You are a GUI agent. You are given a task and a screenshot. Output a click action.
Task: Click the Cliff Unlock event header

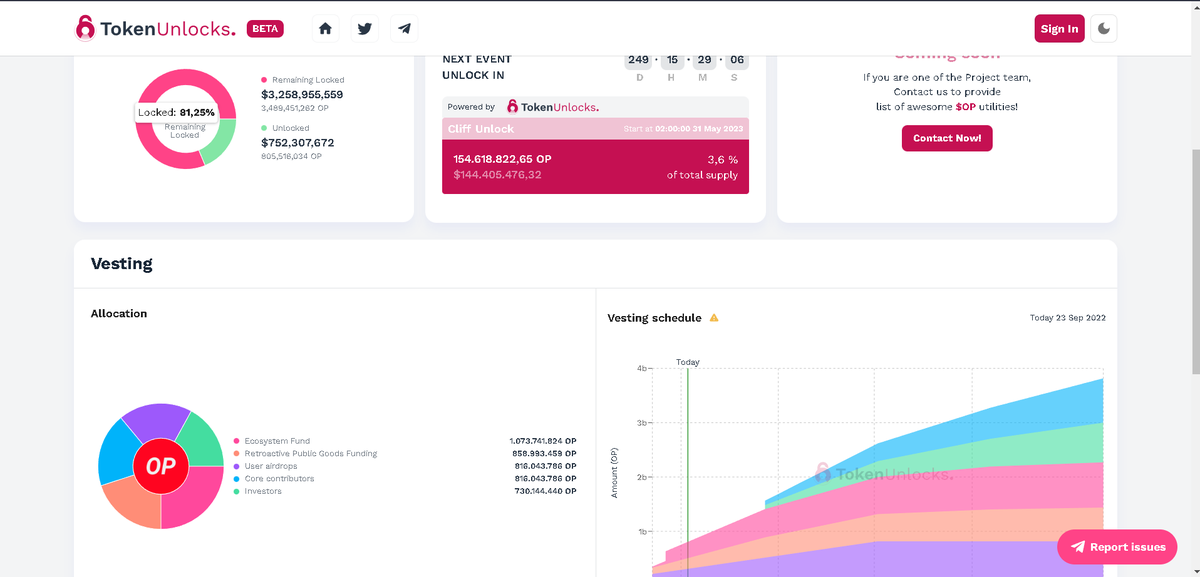pos(595,129)
